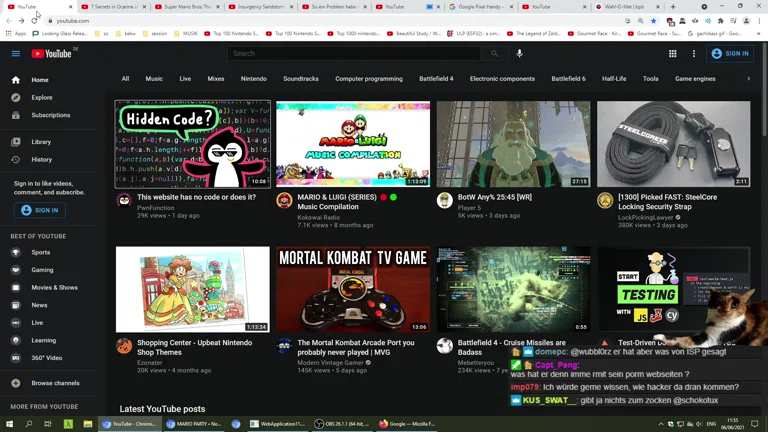Open the YouTube hamburger guide menu

15,54
